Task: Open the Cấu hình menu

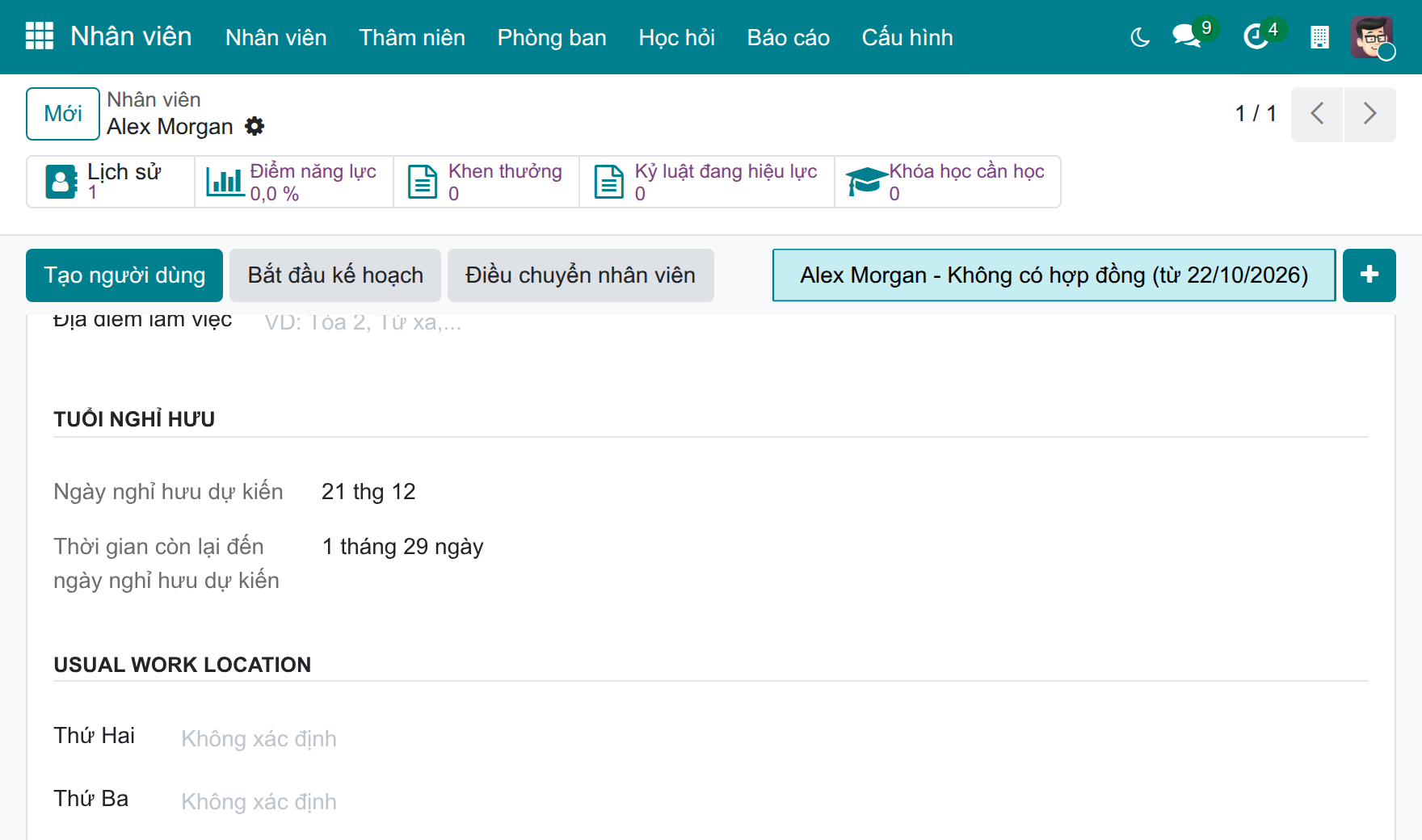Action: 907,37
